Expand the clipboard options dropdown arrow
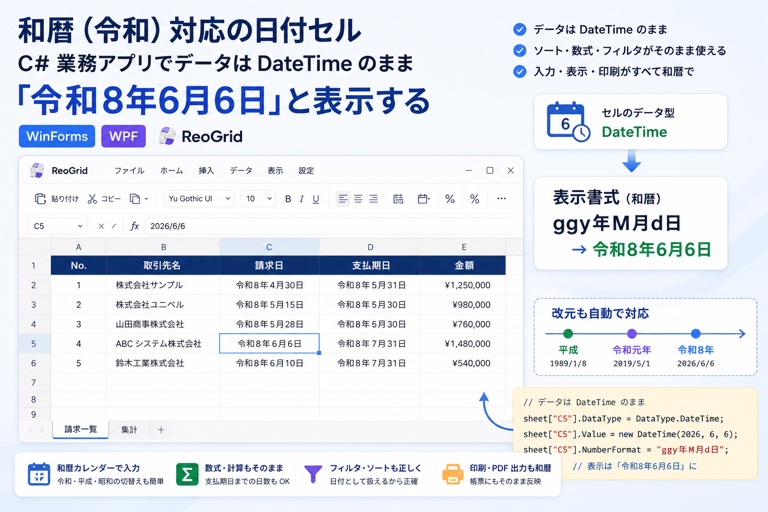This screenshot has height=512, width=768. [146, 199]
